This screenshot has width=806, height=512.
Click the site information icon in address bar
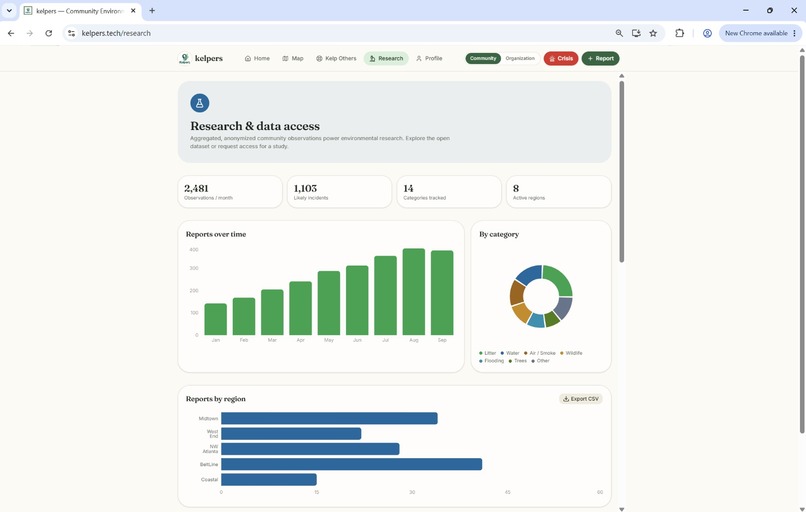click(x=71, y=33)
